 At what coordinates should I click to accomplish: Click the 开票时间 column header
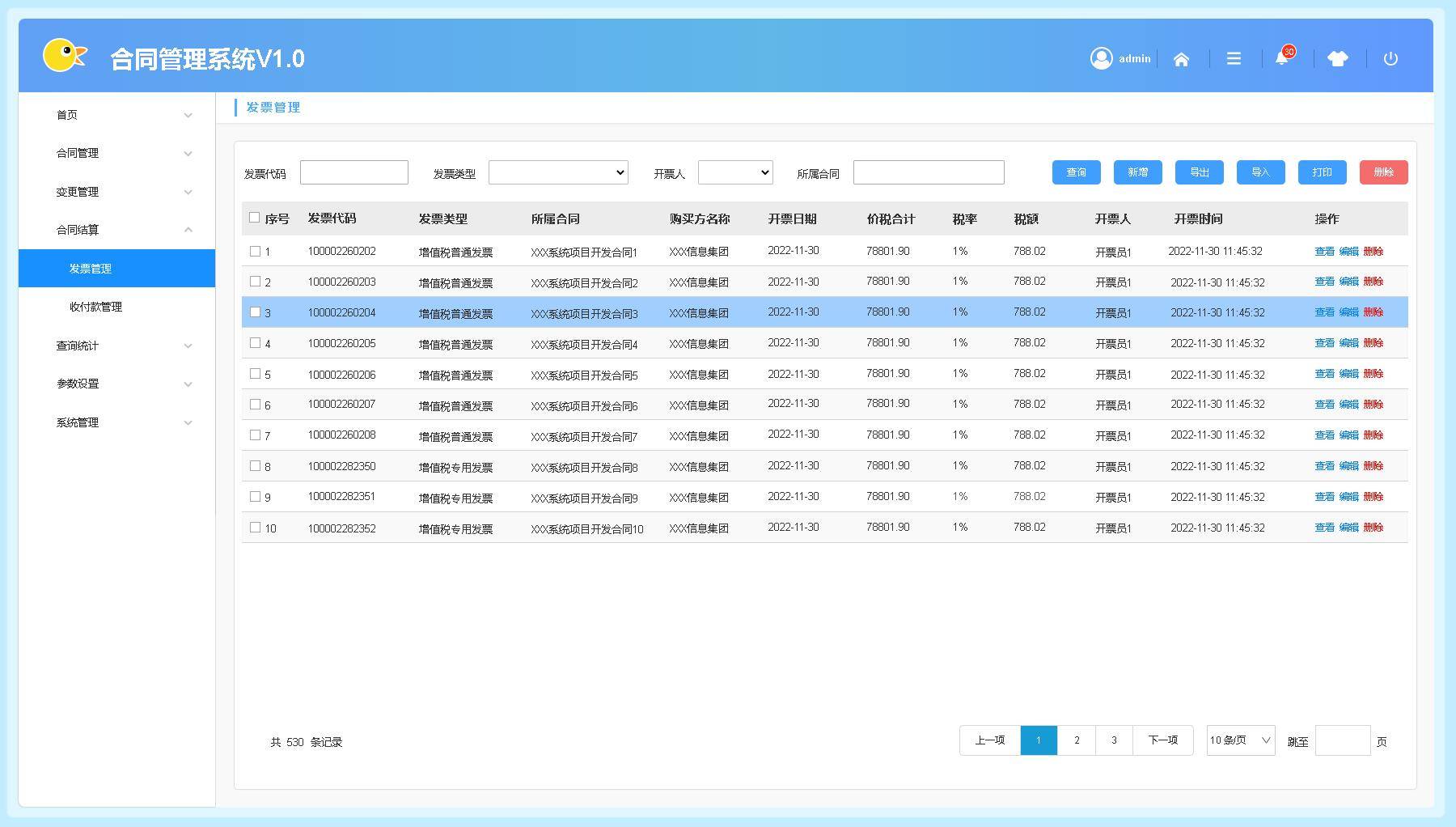pyautogui.click(x=1198, y=219)
